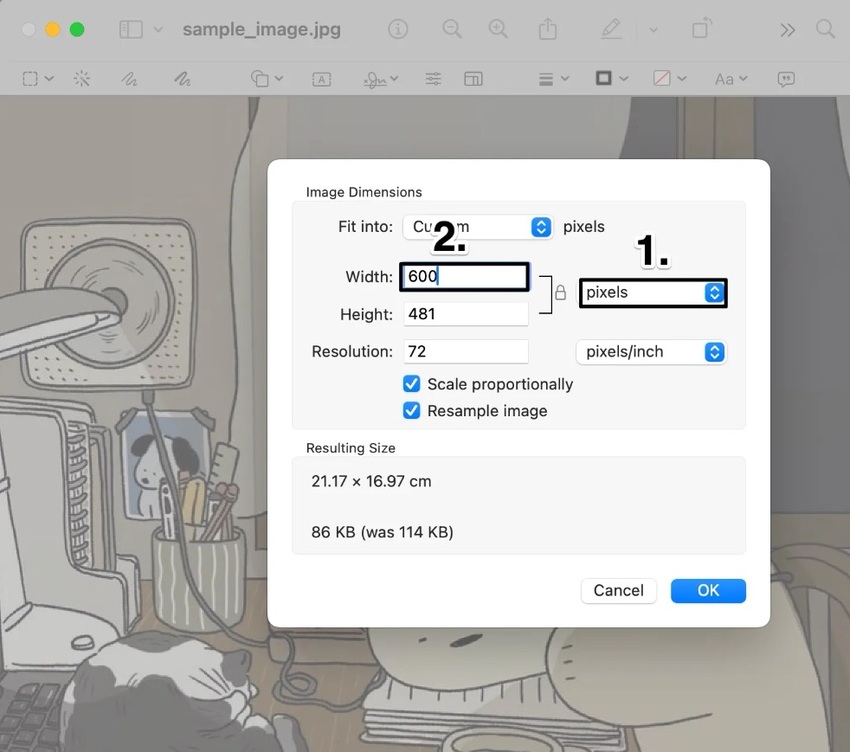Select the Draw tool

182,79
